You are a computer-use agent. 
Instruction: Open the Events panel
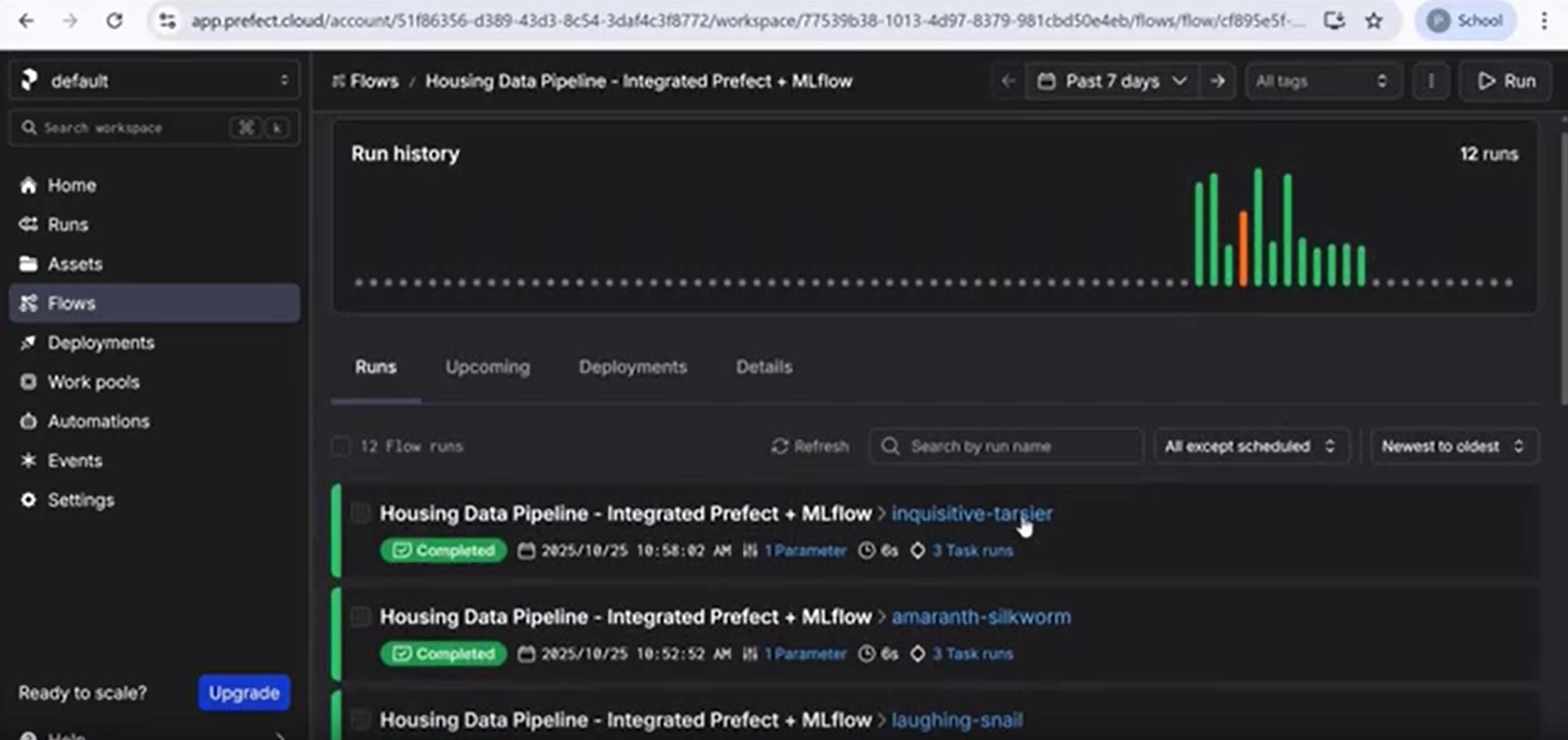(76, 460)
